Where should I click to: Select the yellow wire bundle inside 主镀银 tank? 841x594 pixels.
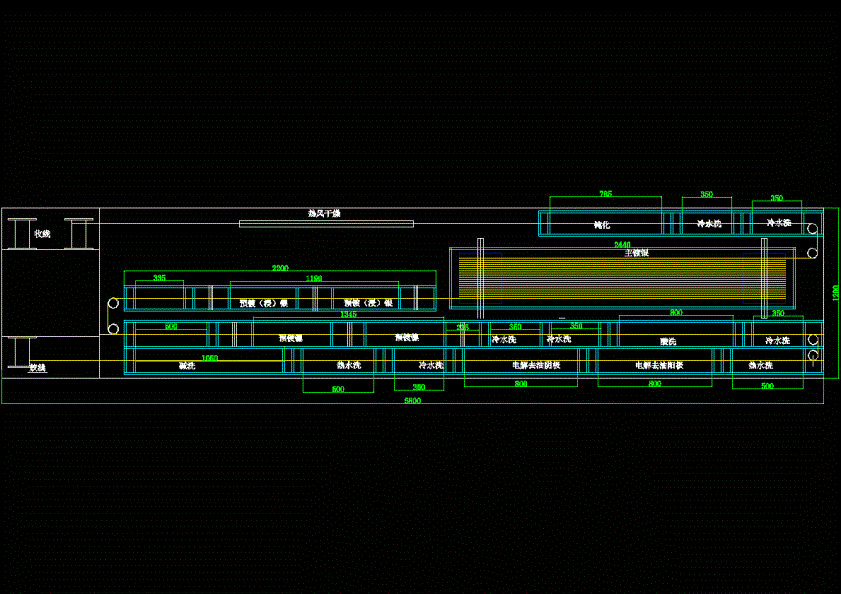622,278
